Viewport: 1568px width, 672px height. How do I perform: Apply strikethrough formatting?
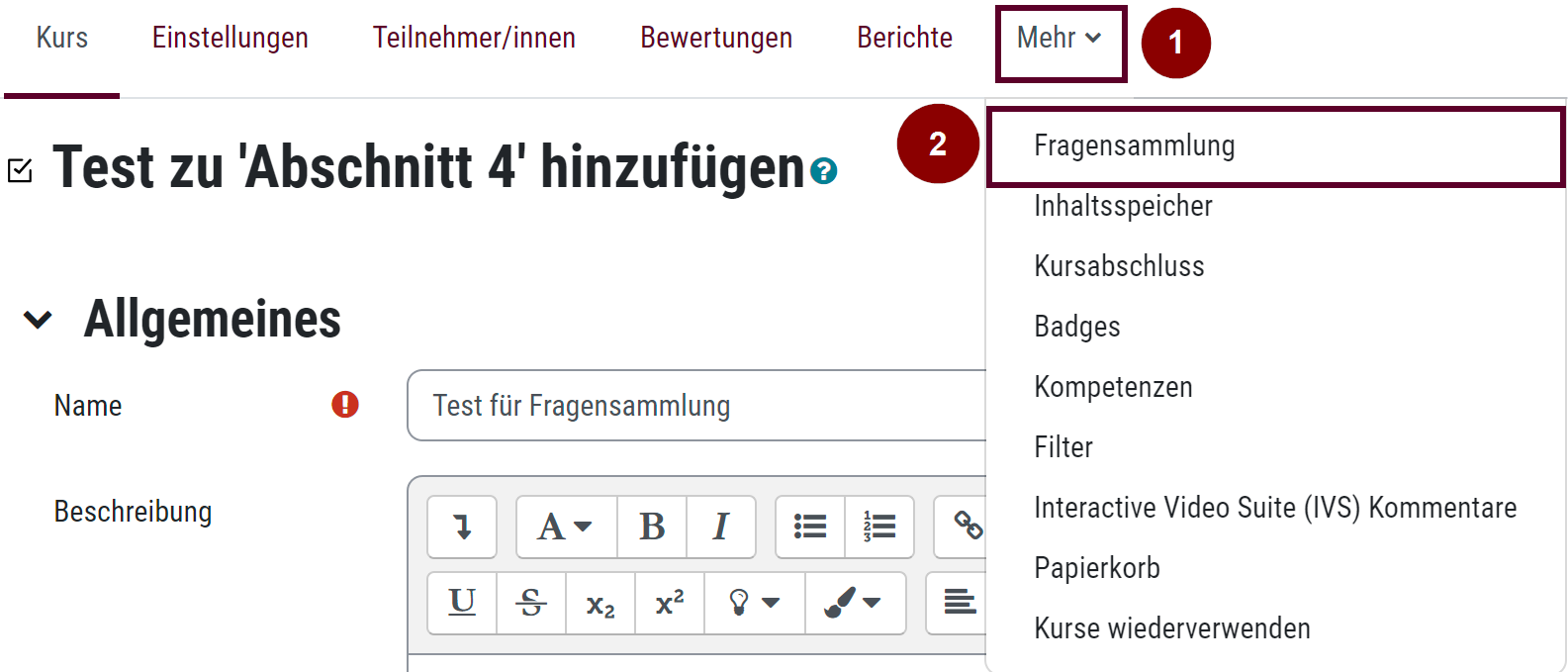[x=531, y=603]
